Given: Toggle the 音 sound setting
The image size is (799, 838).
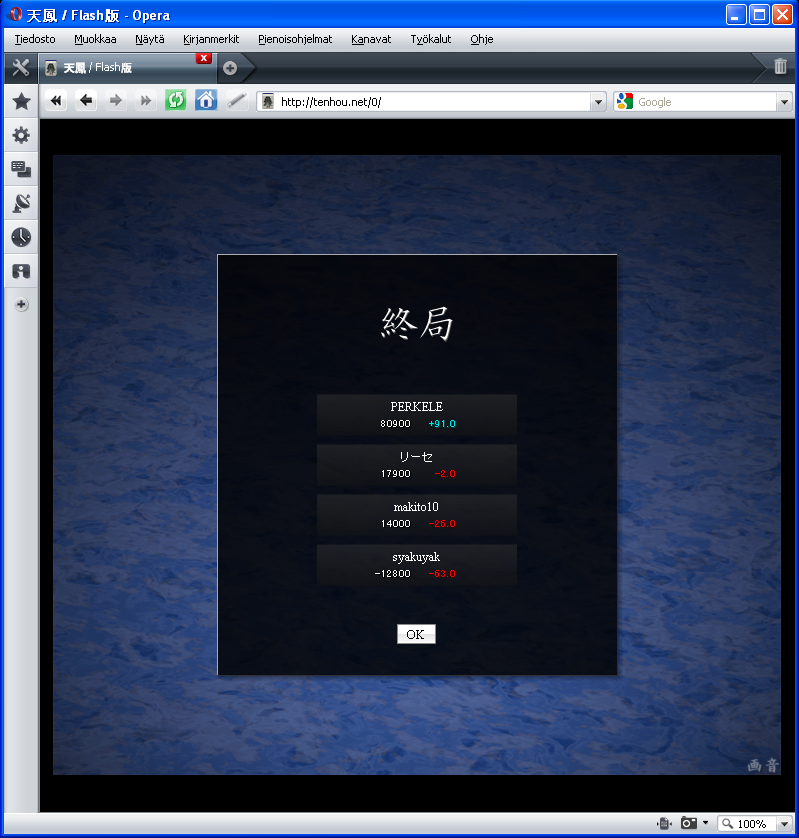Looking at the screenshot, I should click(x=771, y=766).
